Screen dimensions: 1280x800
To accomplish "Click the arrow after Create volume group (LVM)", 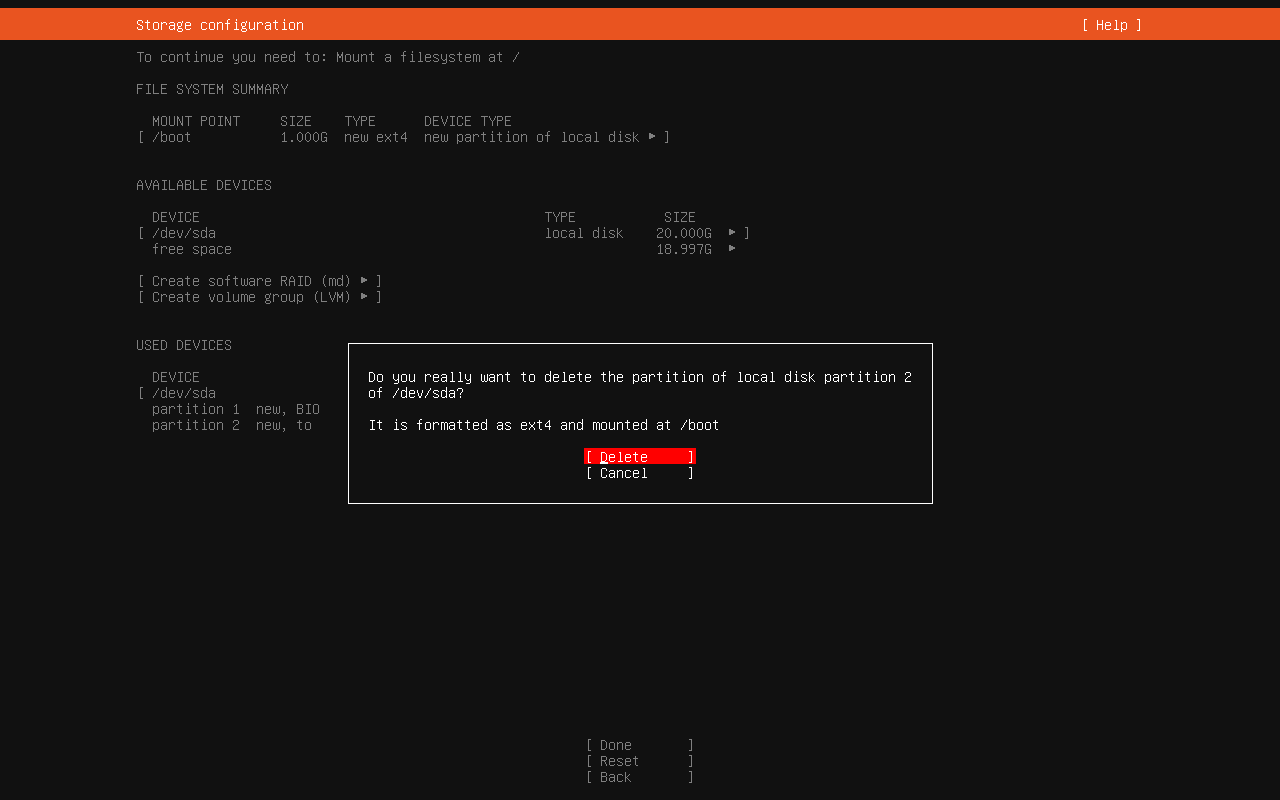I will tap(364, 296).
